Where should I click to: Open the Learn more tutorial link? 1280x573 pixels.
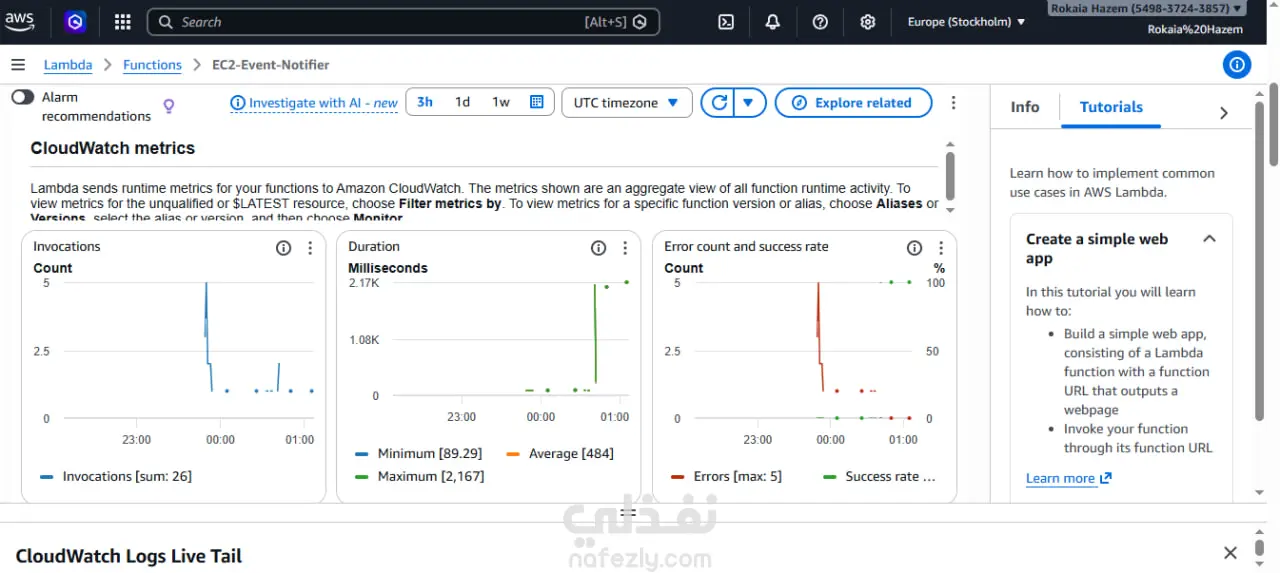1068,478
